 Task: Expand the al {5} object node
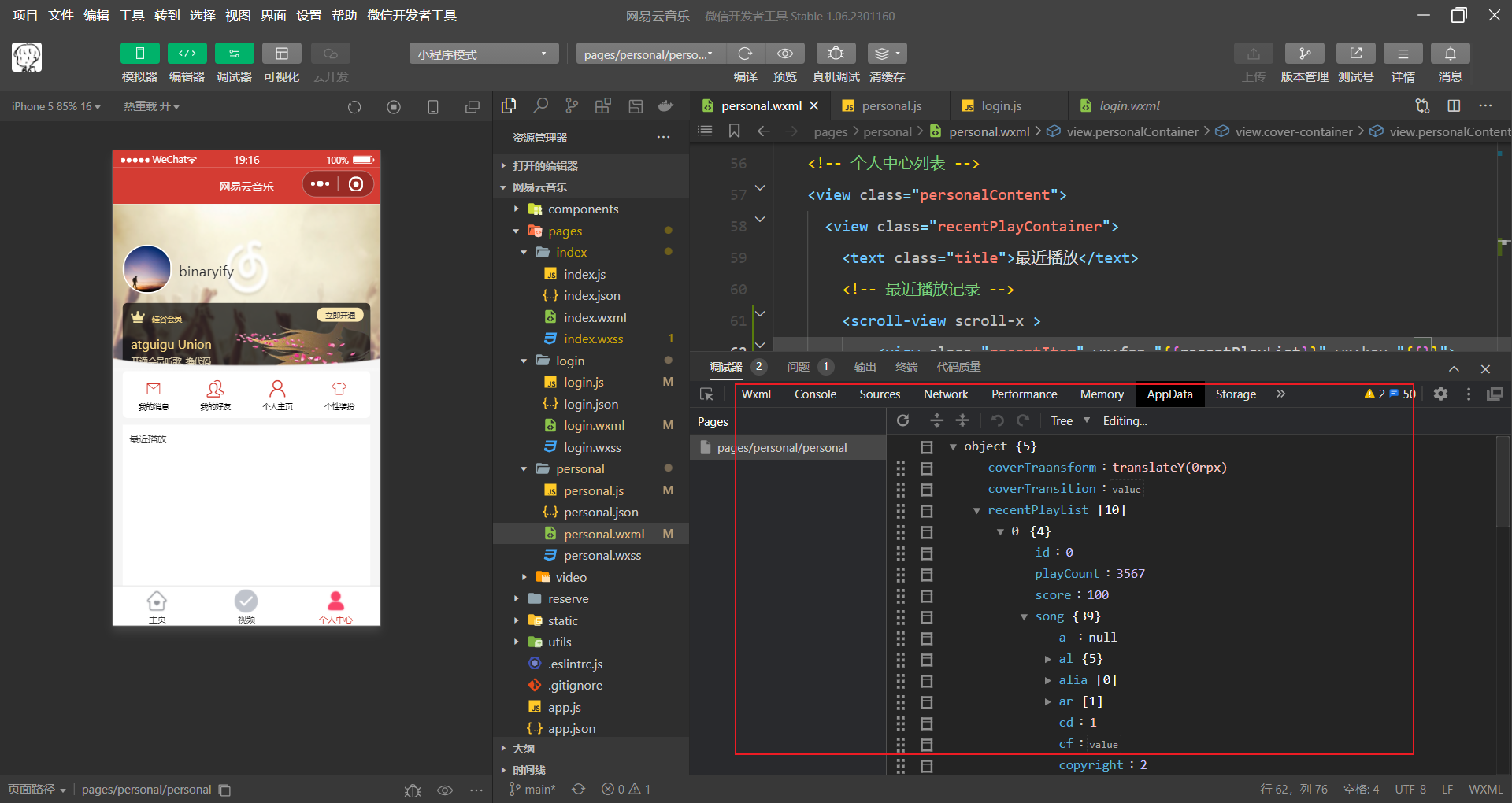pyautogui.click(x=1047, y=659)
